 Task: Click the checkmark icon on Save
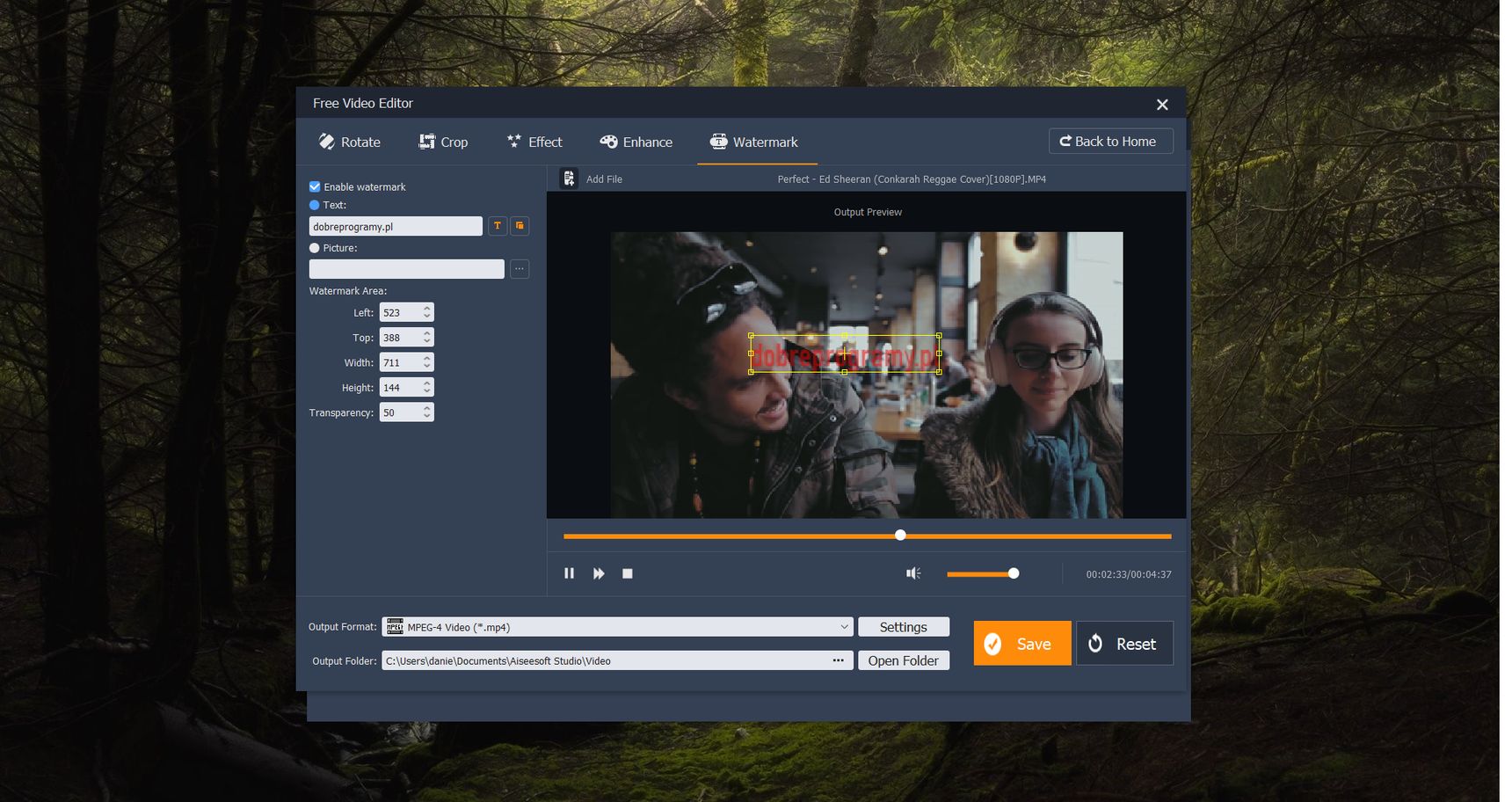(x=992, y=644)
